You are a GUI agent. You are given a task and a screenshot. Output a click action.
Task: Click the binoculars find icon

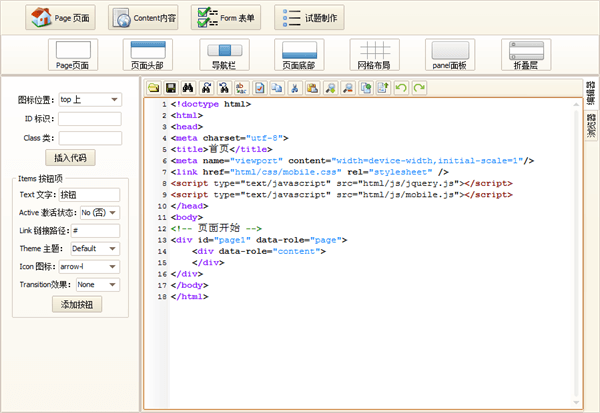pos(189,89)
